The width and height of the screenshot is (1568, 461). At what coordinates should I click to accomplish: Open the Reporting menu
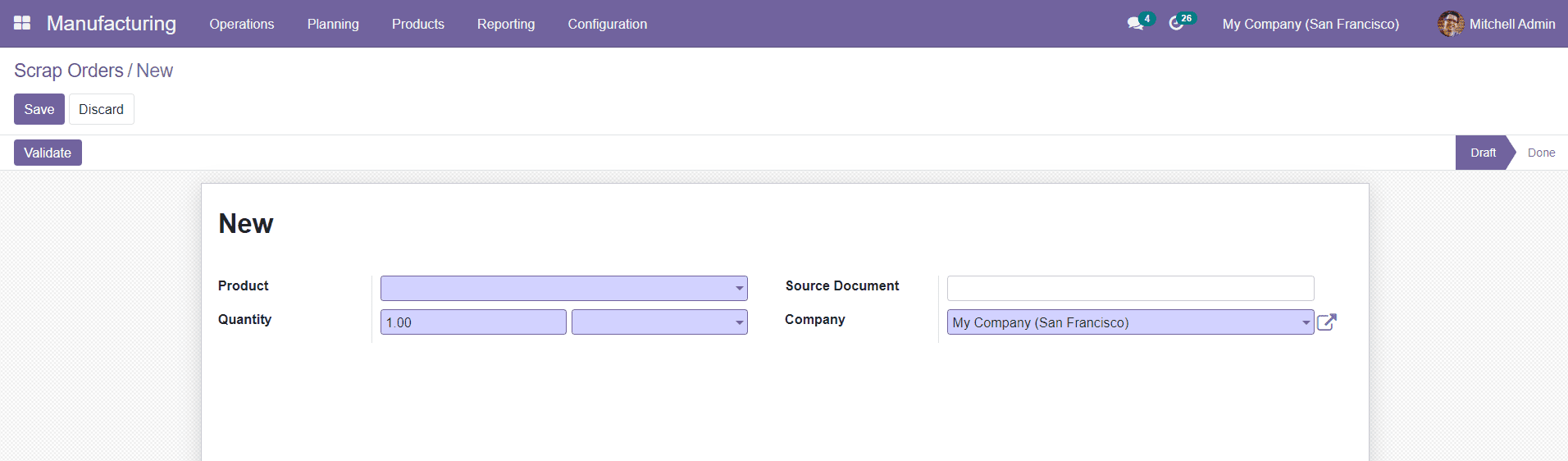click(506, 24)
